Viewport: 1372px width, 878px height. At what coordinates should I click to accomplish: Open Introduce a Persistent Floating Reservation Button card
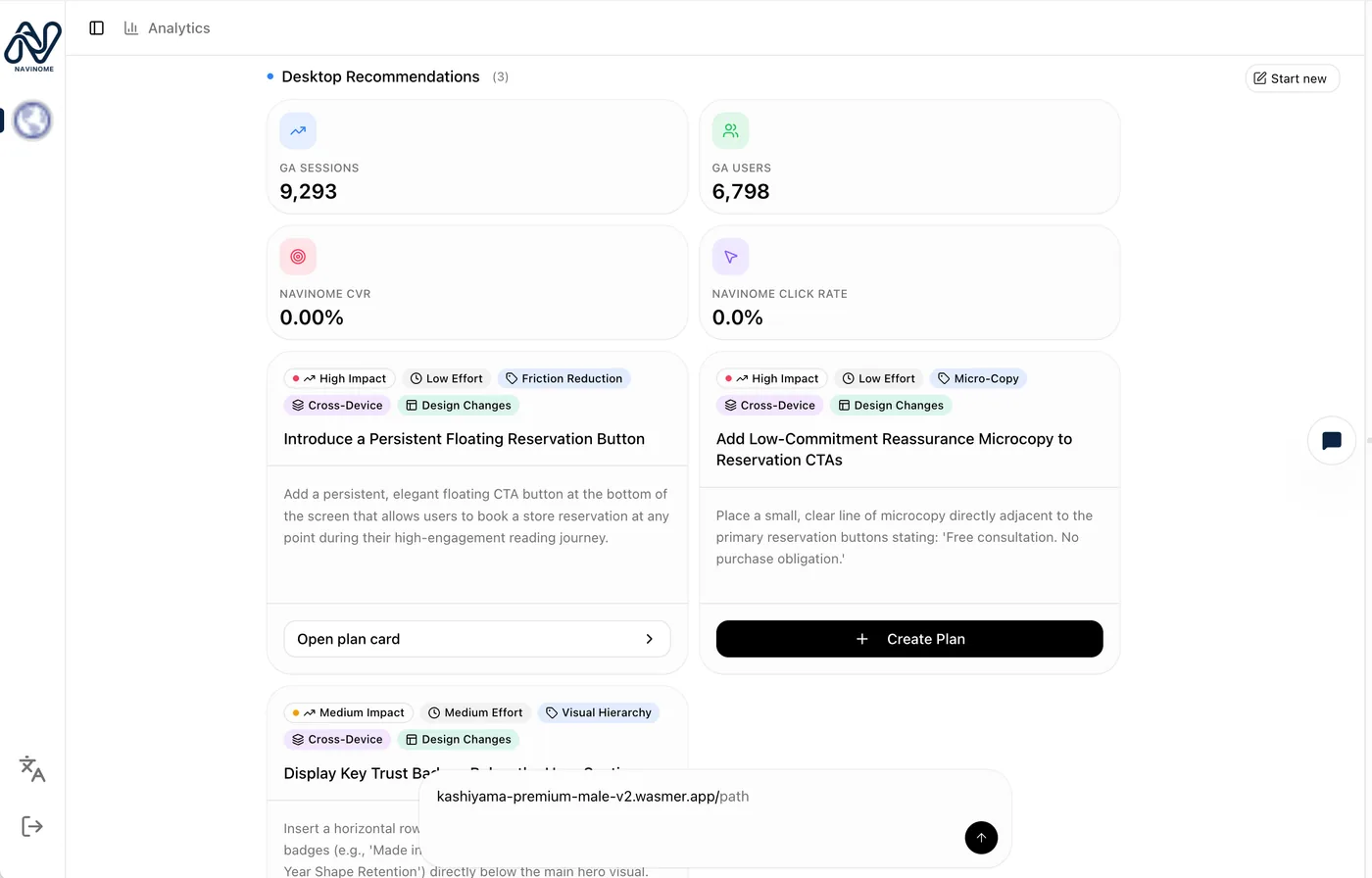(x=465, y=439)
